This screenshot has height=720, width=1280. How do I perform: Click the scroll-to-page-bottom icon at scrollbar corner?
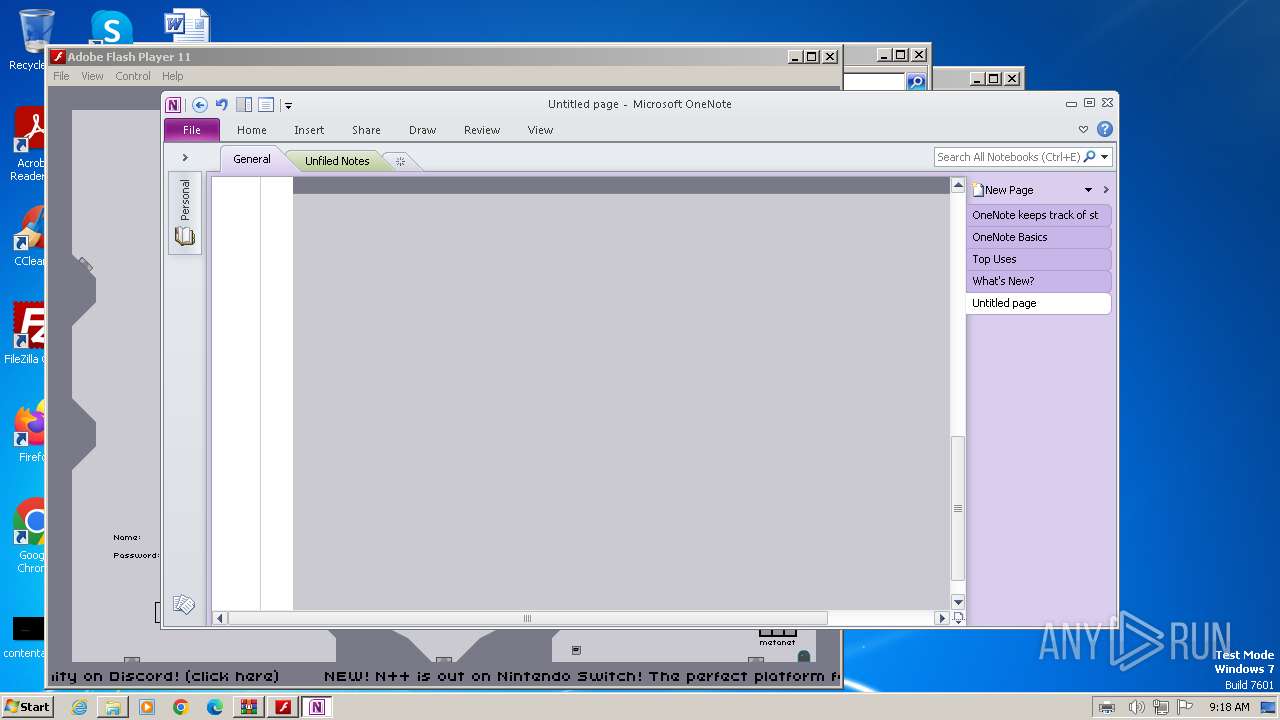958,618
